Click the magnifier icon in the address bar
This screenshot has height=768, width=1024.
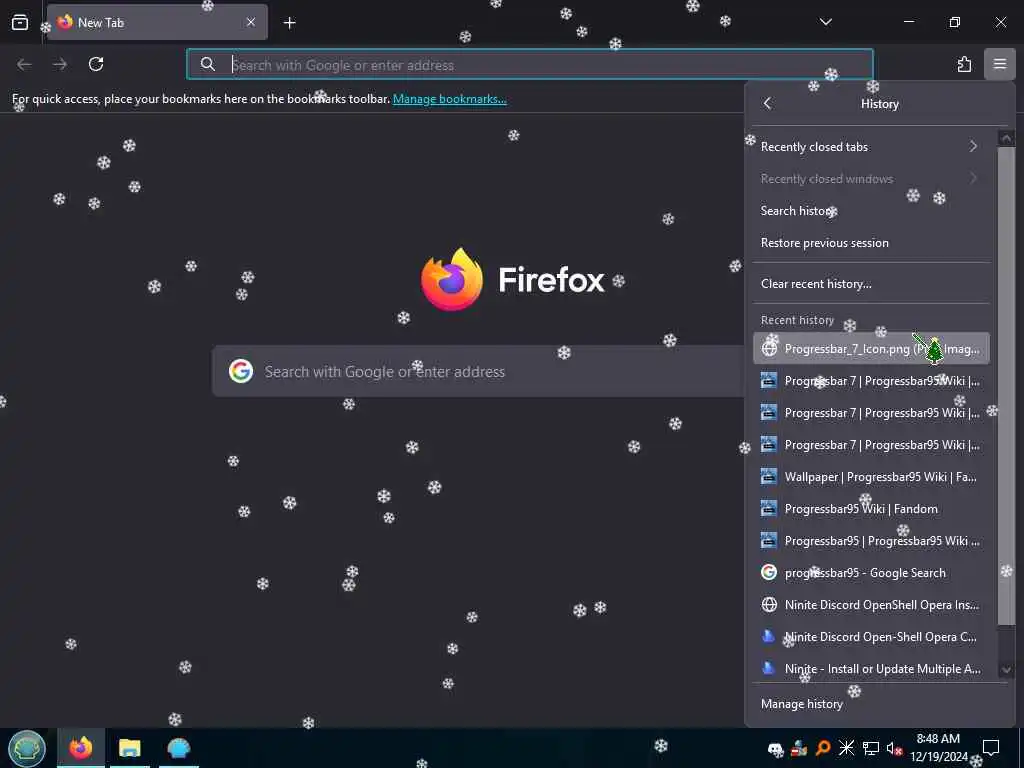(x=208, y=64)
